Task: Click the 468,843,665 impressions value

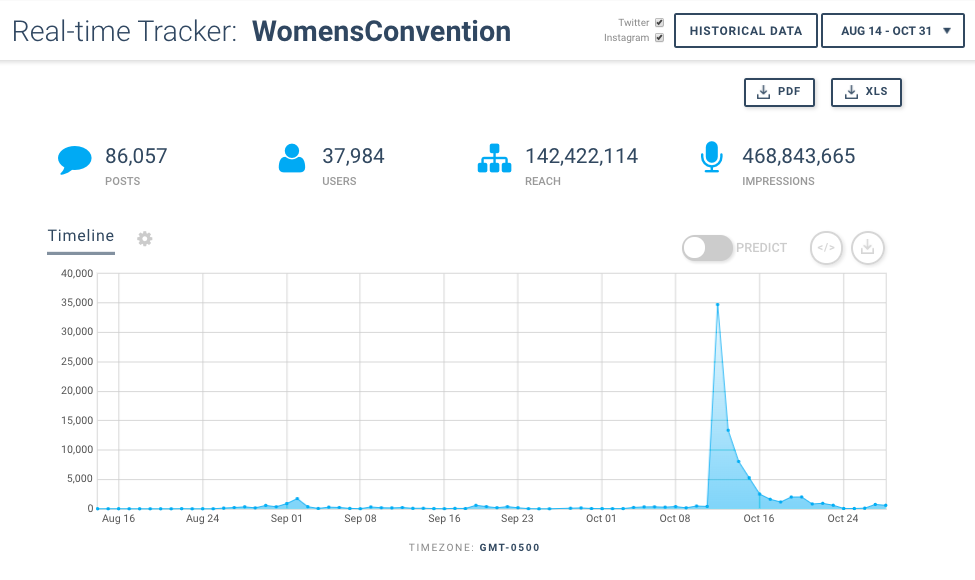Action: coord(798,156)
